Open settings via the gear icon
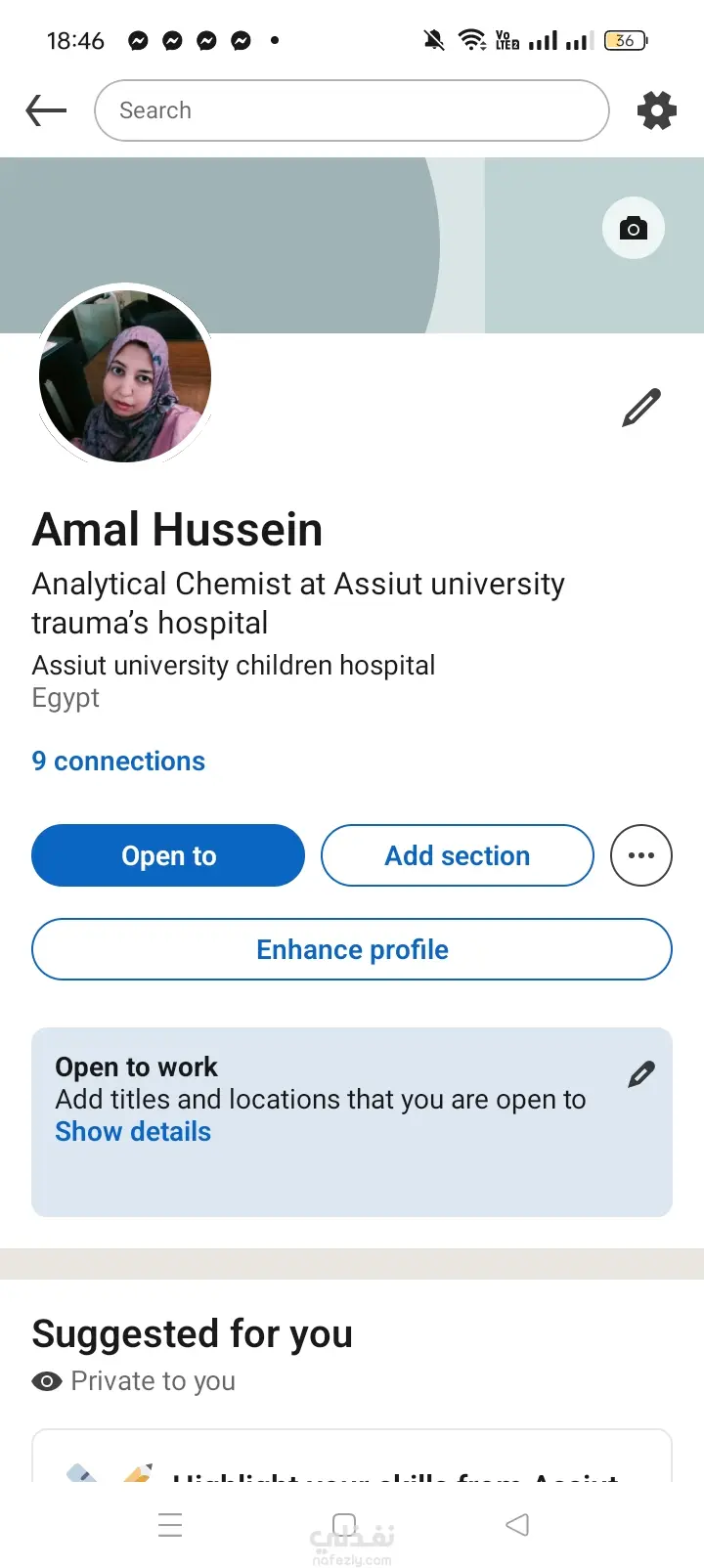The width and height of the screenshot is (704, 1568). [657, 110]
